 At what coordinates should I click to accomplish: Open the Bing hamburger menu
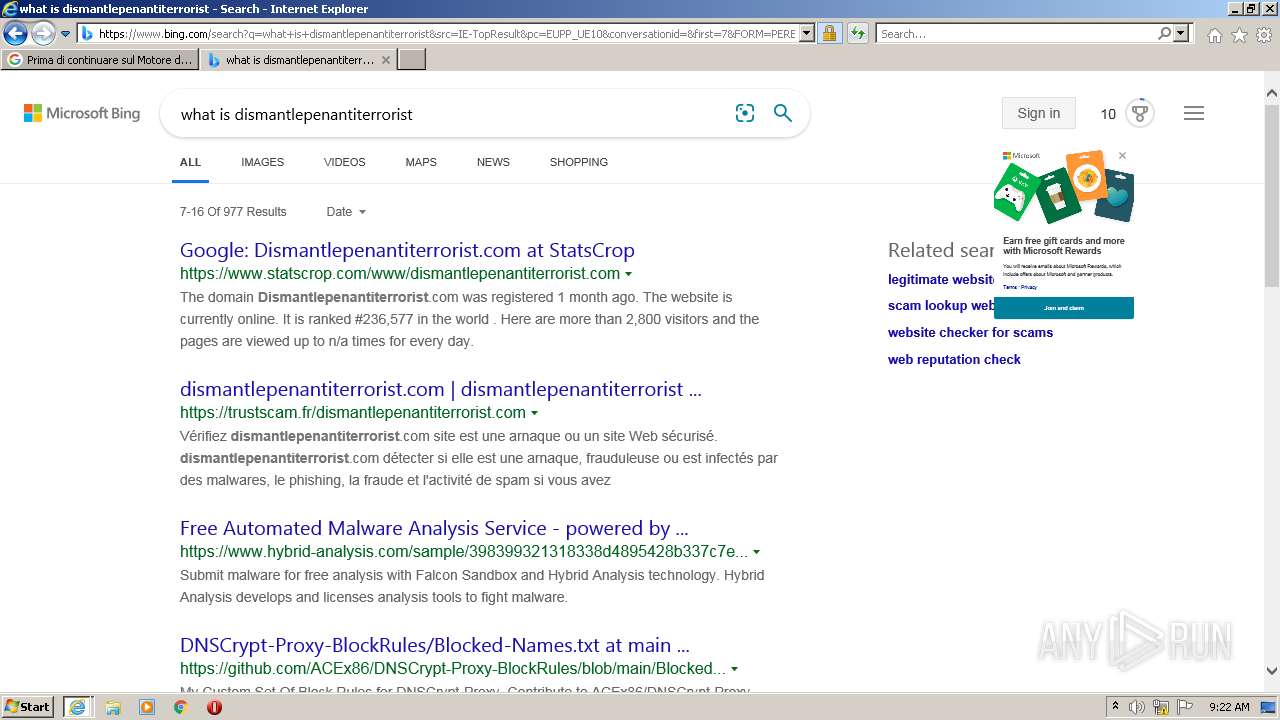tap(1193, 113)
